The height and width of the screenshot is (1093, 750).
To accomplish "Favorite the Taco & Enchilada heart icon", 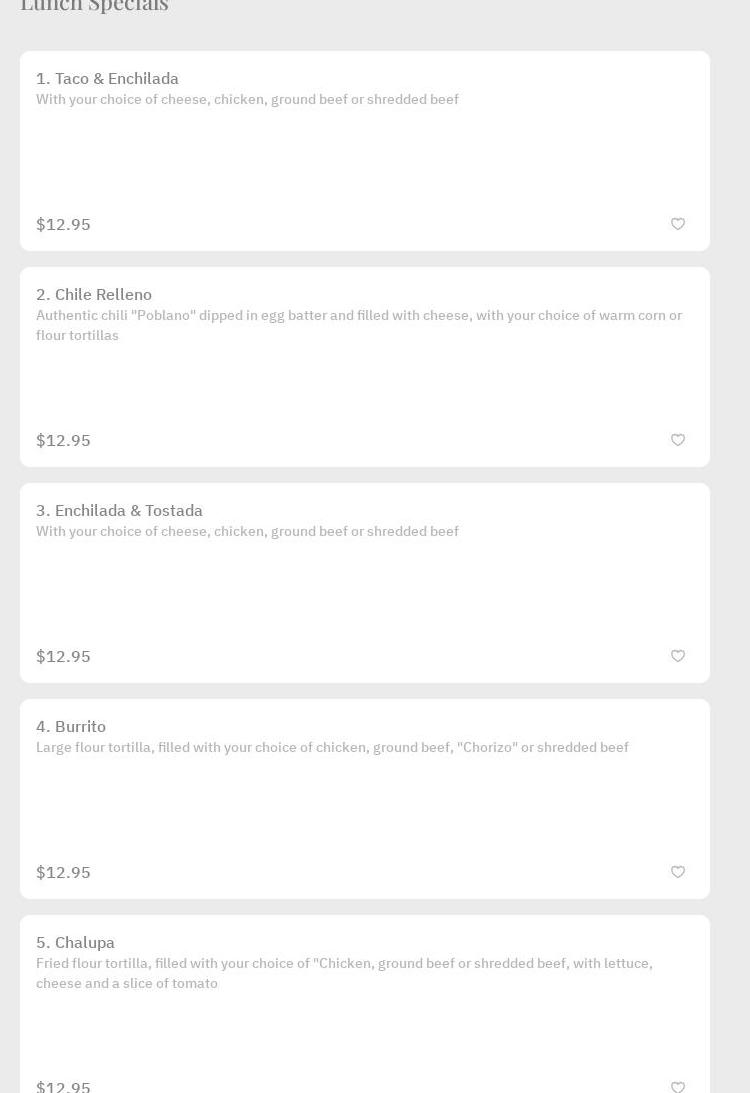I will (x=678, y=224).
